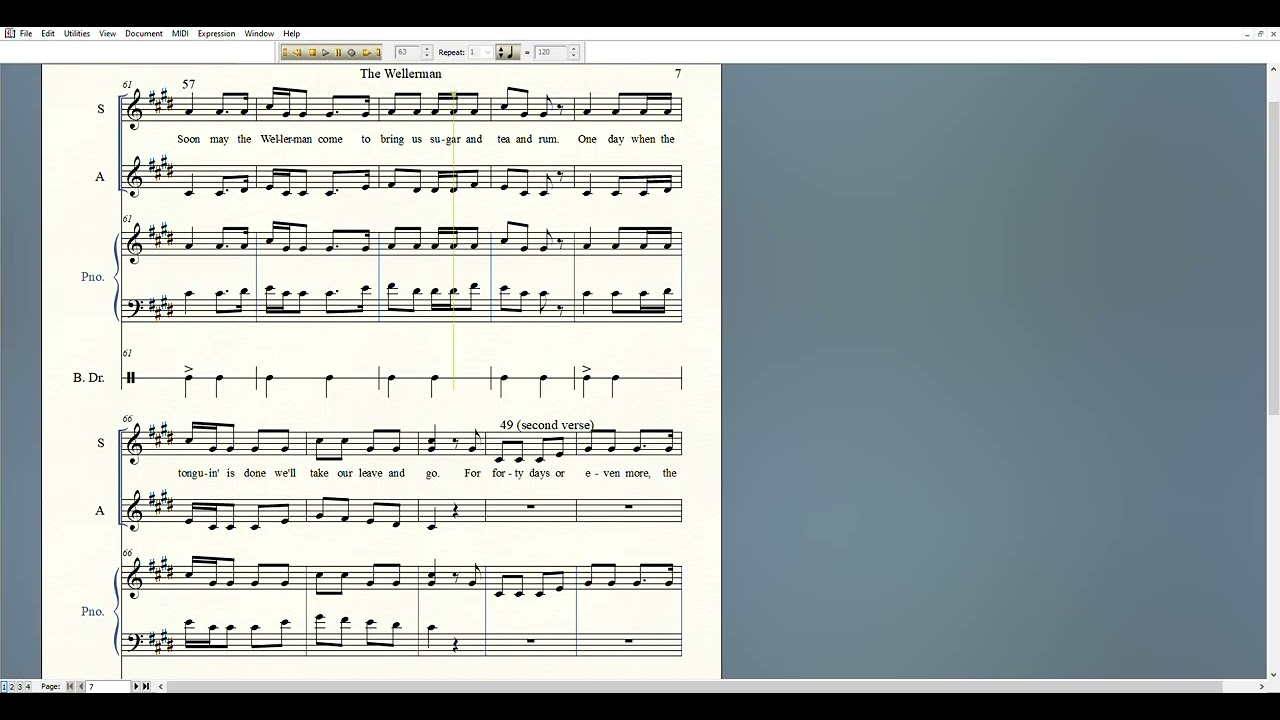Screen dimensions: 1280x720
Task: Select layer 2 button
Action: click(x=12, y=687)
